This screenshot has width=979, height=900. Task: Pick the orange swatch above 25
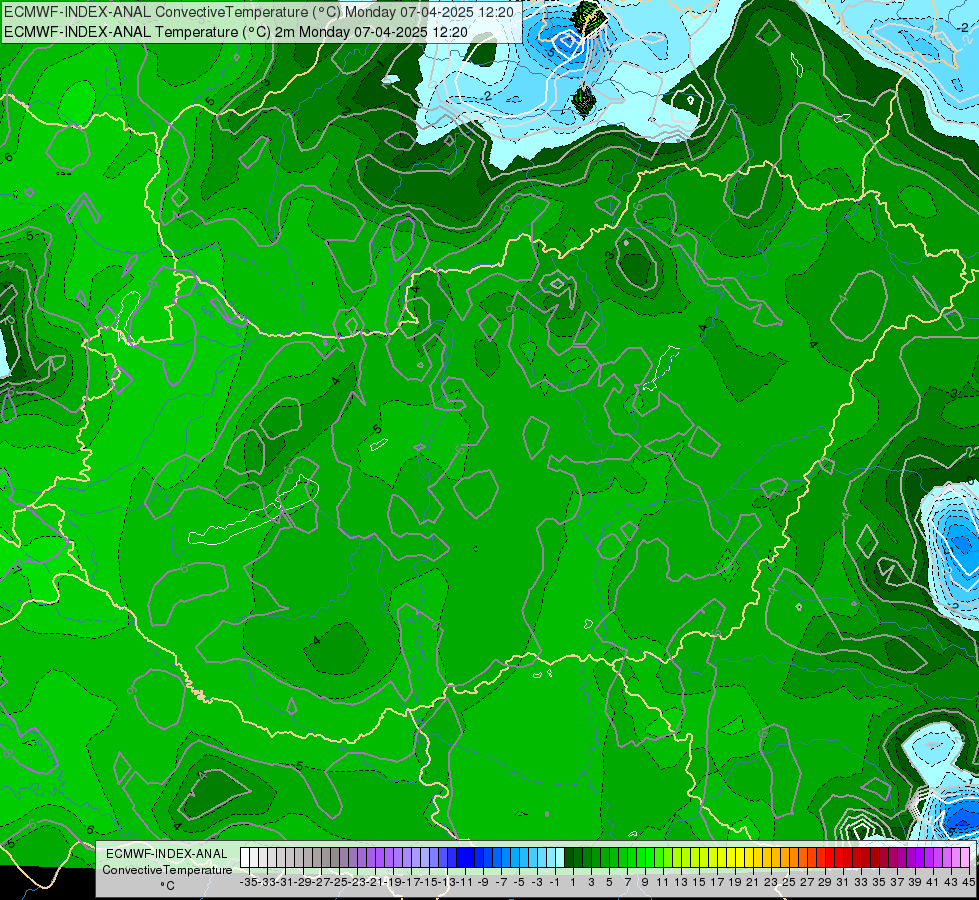[x=784, y=857]
